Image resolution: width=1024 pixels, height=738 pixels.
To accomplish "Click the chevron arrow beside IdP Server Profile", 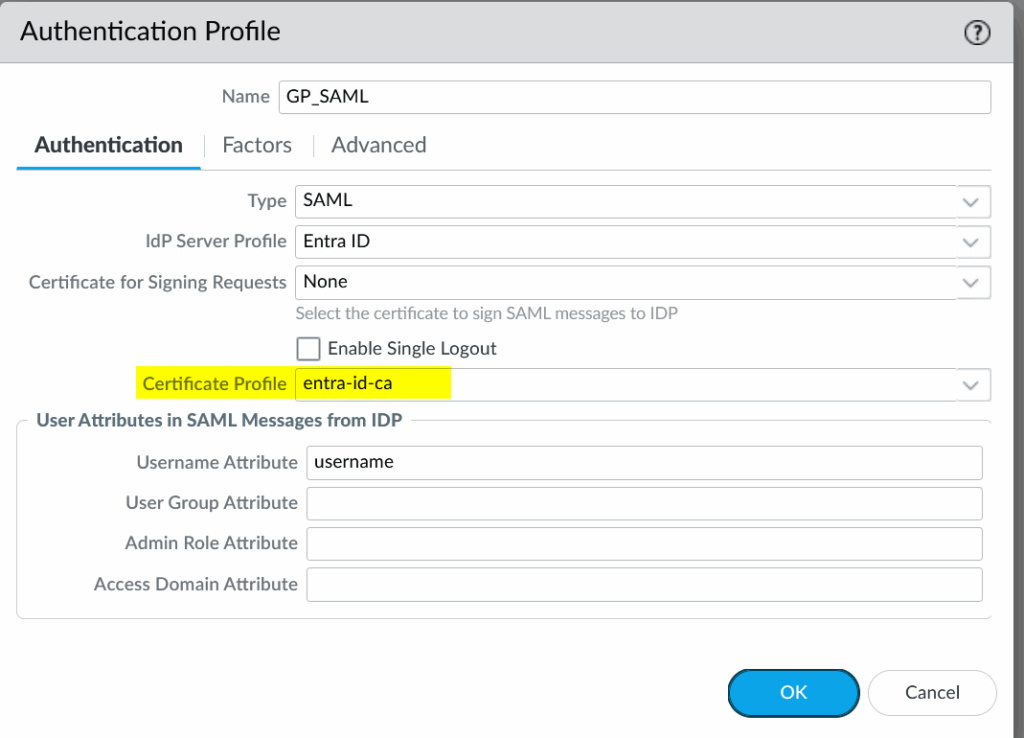I will (x=970, y=242).
